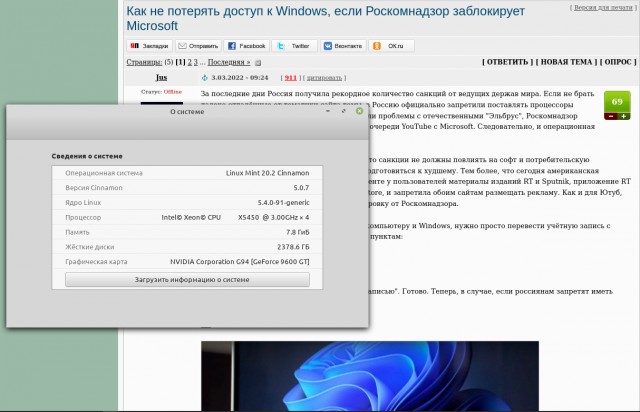Close the О системе window

pyautogui.click(x=360, y=111)
